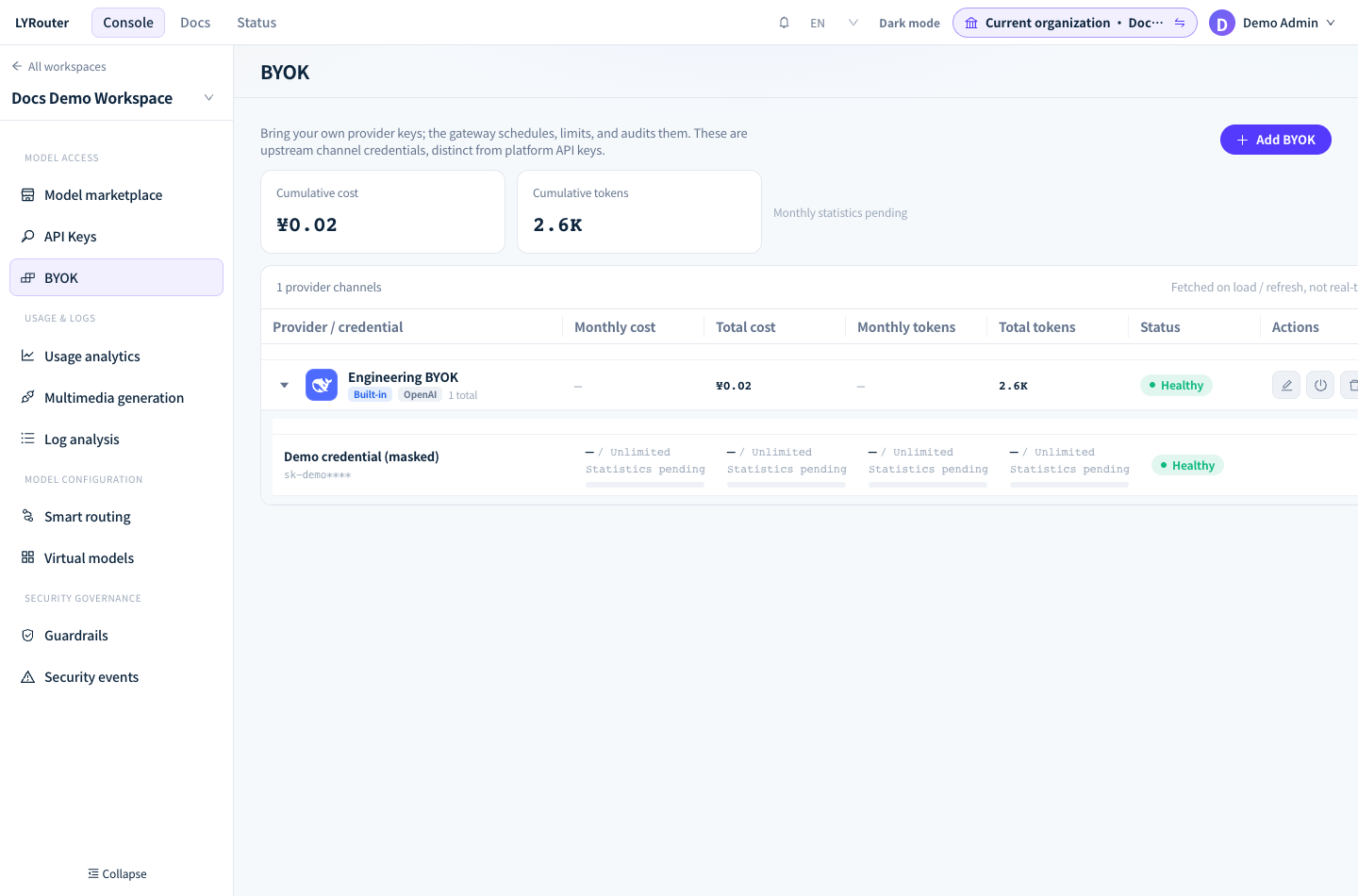
Task: Switch to the Console tab
Action: click(x=128, y=23)
